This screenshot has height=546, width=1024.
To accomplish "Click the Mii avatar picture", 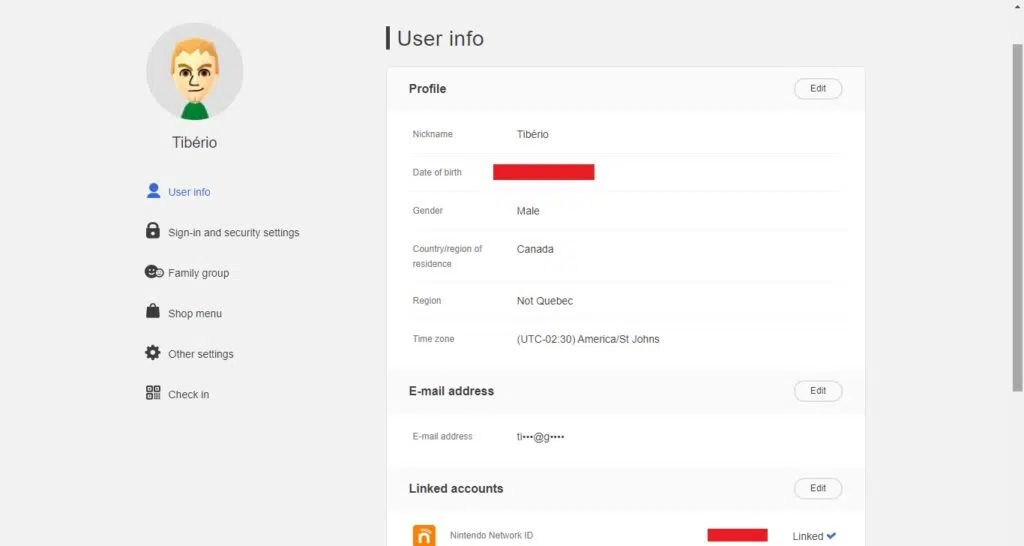I will (195, 72).
